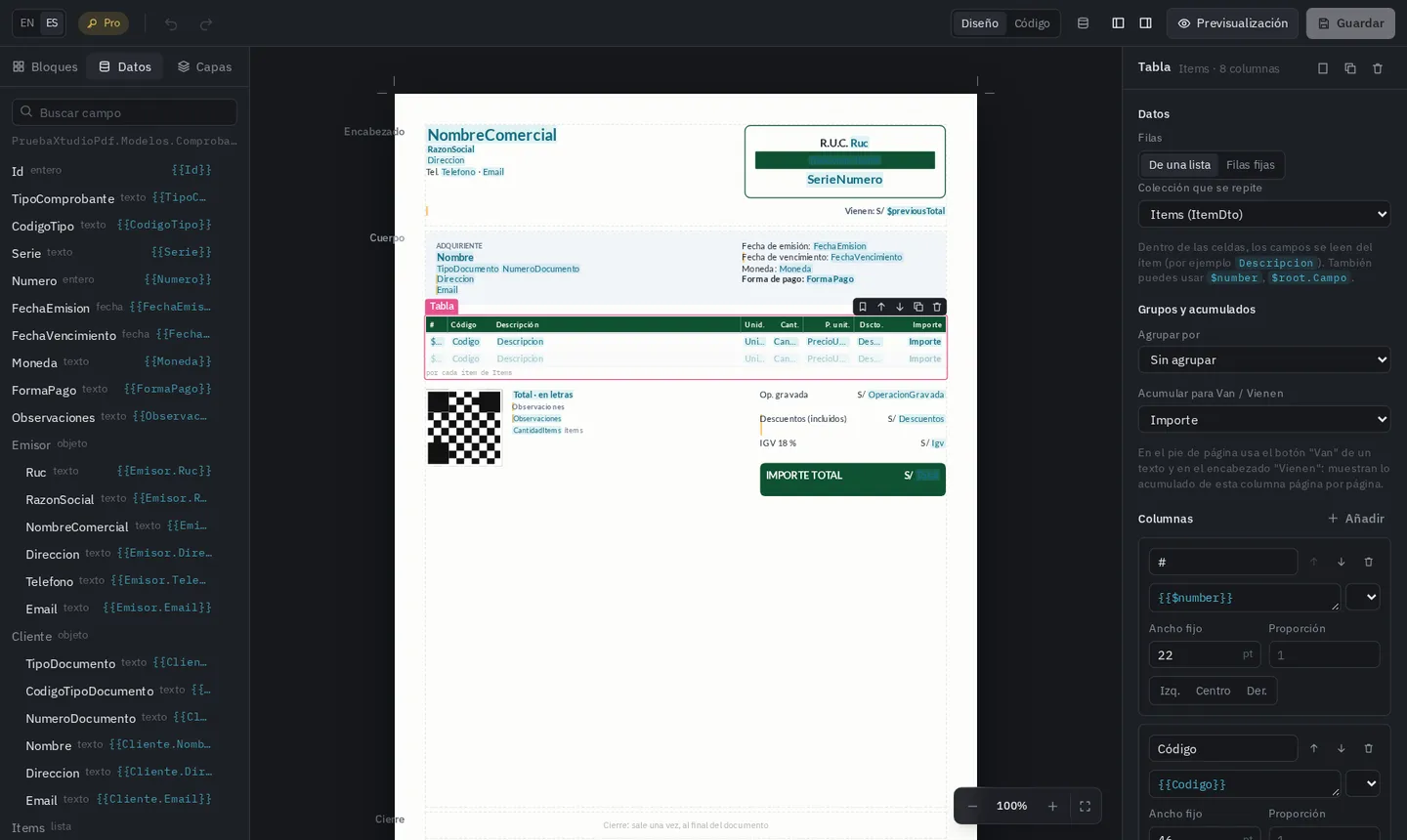Image resolution: width=1407 pixels, height=840 pixels.
Task: Zoom in the canvas with the plus button
Action: [1052, 806]
